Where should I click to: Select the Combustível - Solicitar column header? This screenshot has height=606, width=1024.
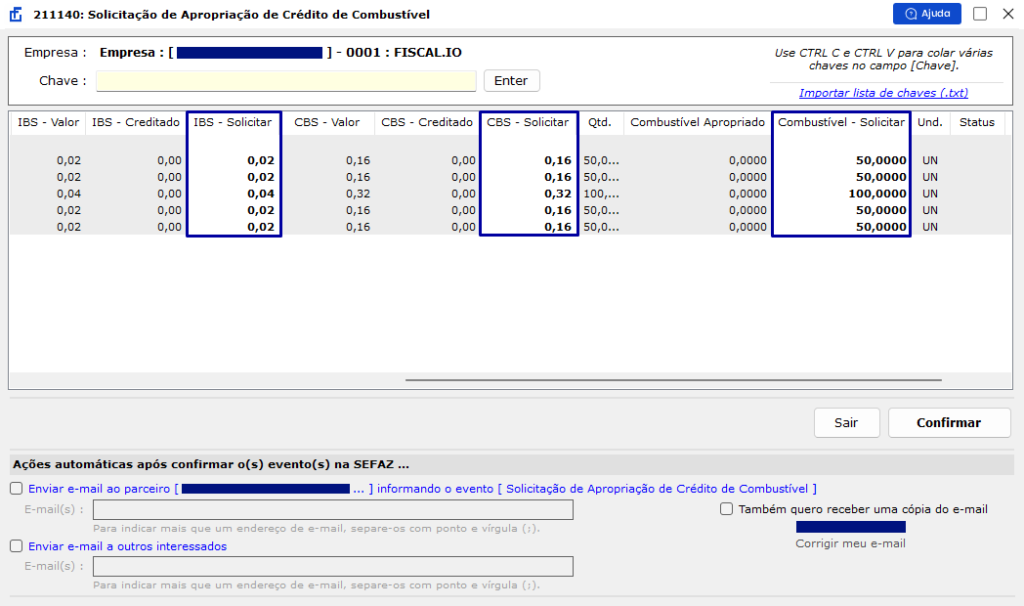pyautogui.click(x=841, y=122)
